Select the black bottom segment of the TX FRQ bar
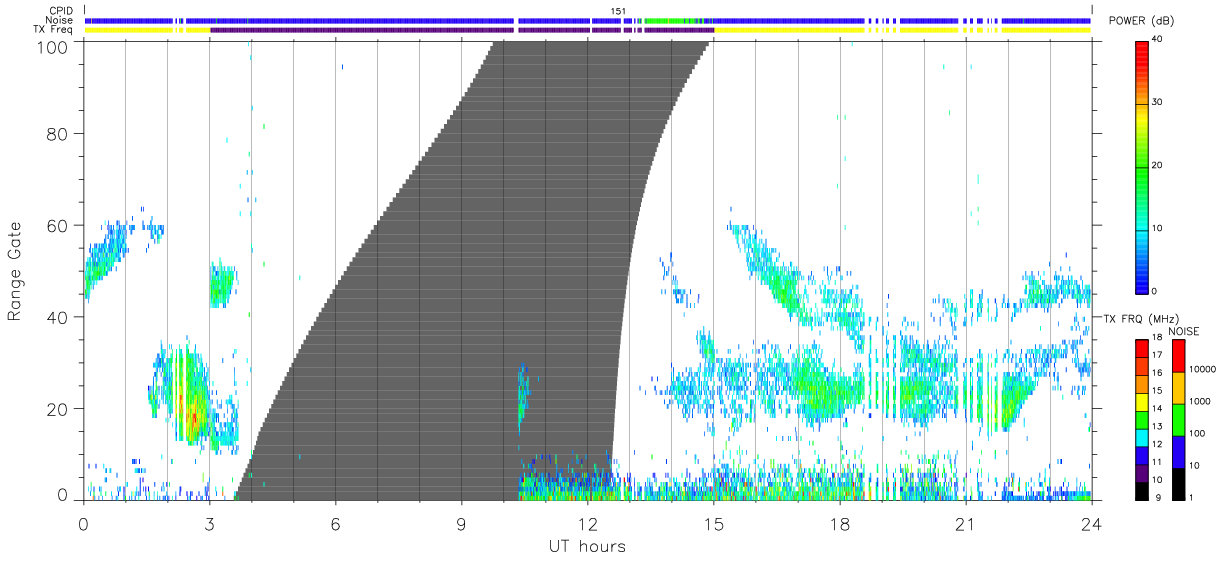 click(1142, 490)
